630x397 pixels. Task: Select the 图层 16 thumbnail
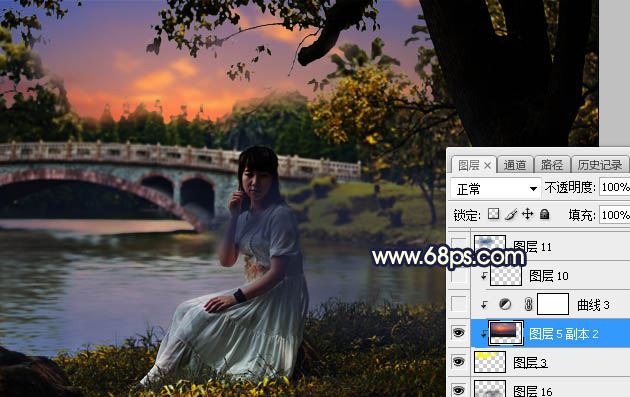pyautogui.click(x=490, y=389)
